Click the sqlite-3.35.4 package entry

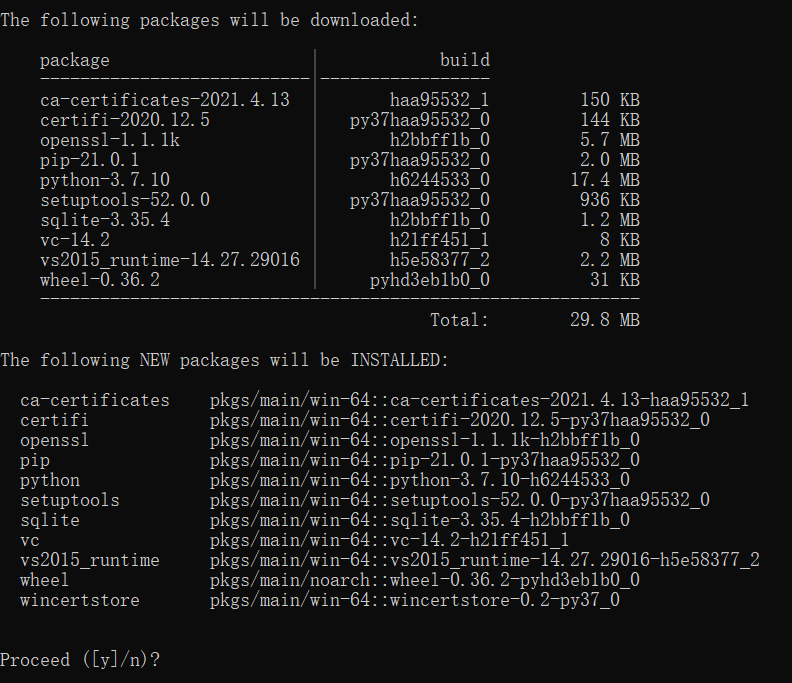(x=105, y=220)
